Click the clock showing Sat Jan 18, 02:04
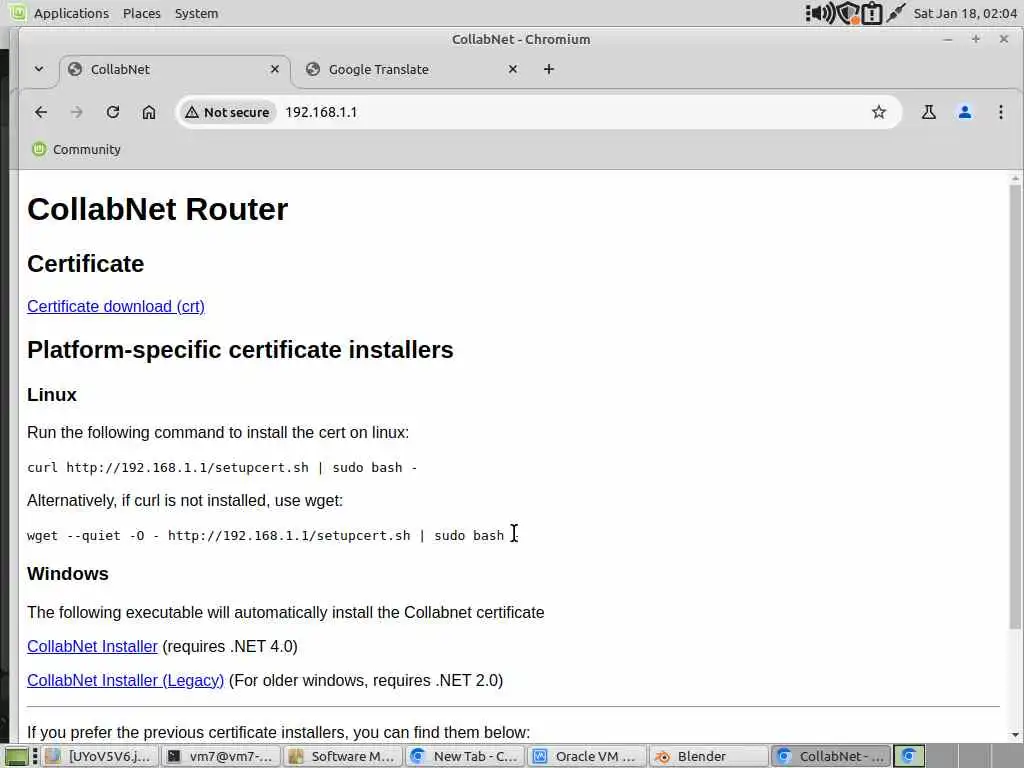Image resolution: width=1024 pixels, height=768 pixels. 965,13
